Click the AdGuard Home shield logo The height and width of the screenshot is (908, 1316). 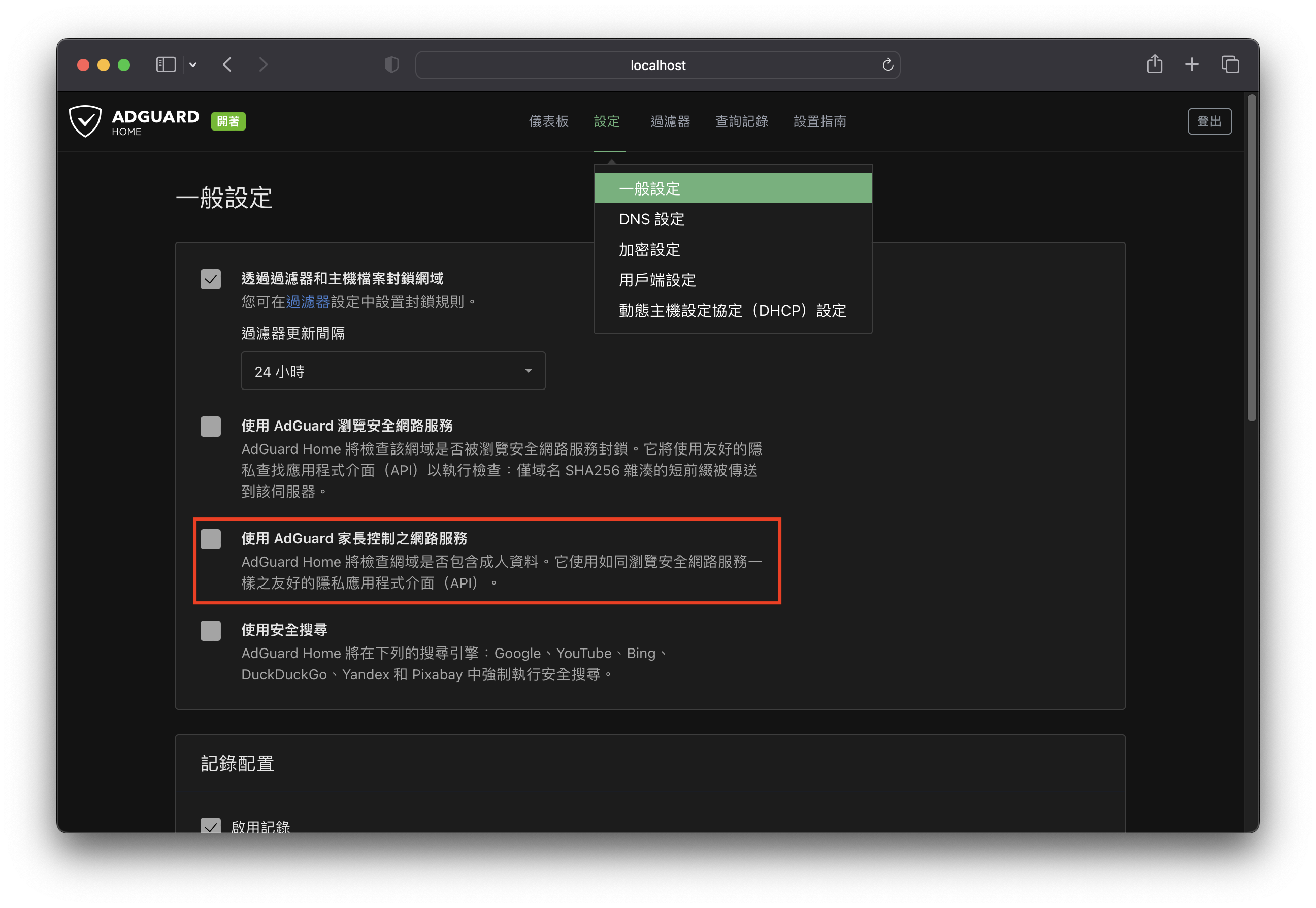tap(85, 121)
